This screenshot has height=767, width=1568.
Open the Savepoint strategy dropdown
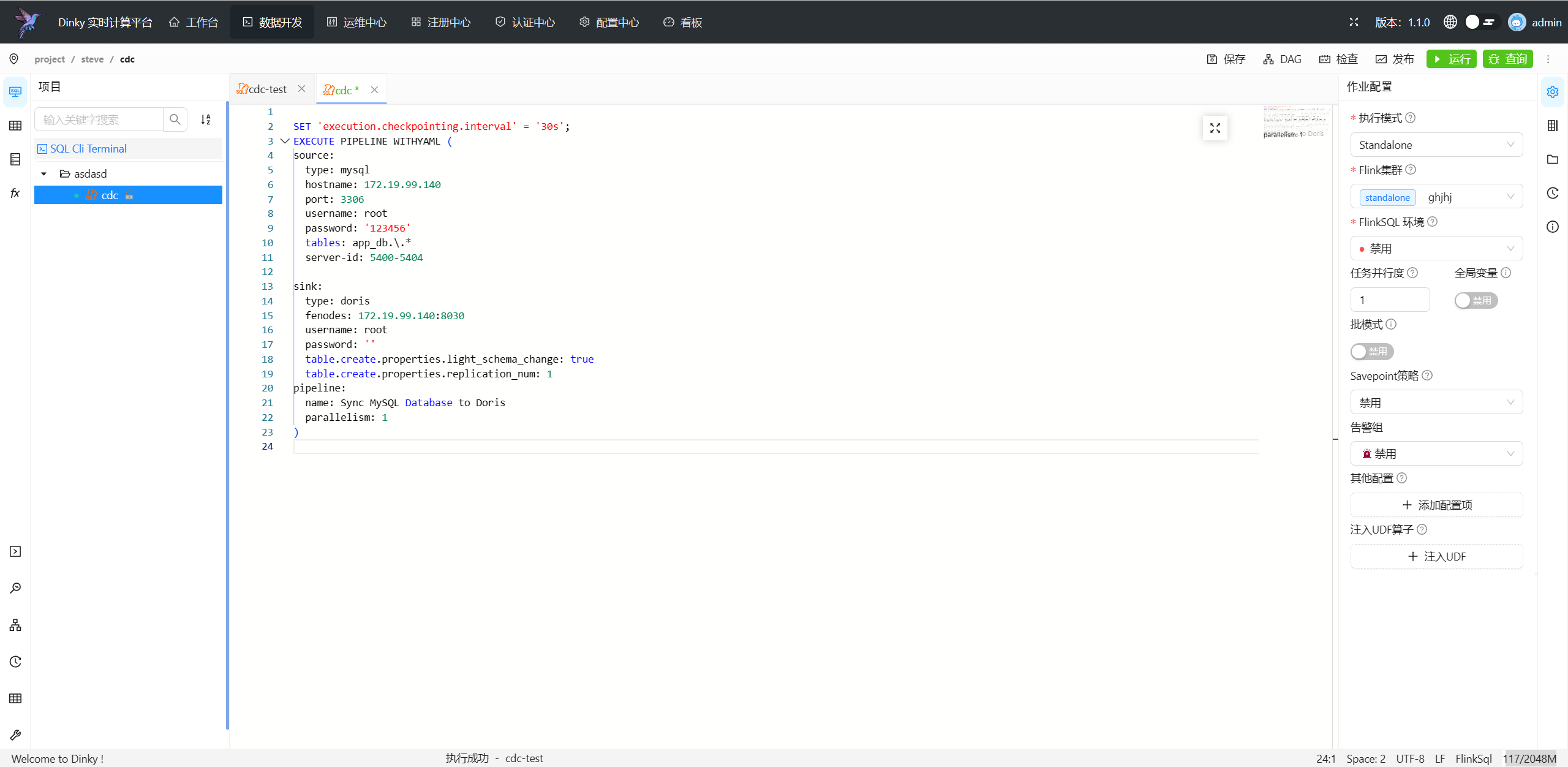[1436, 402]
